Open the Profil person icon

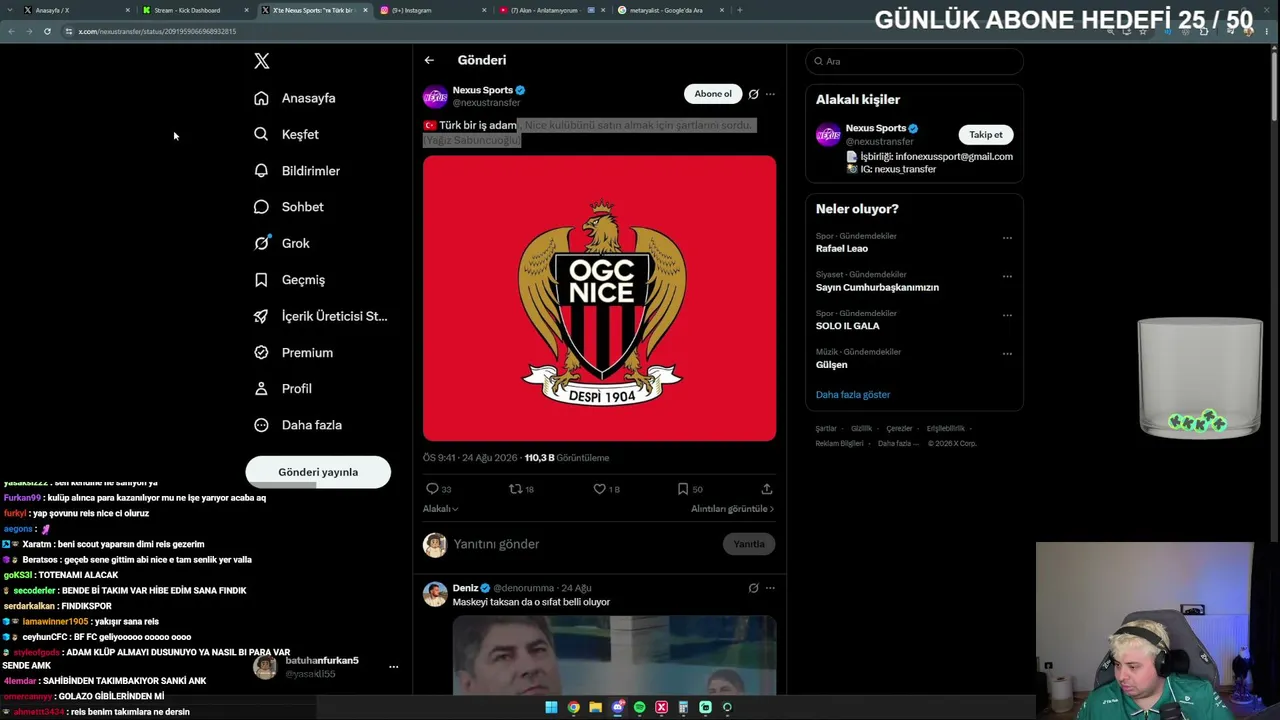261,389
